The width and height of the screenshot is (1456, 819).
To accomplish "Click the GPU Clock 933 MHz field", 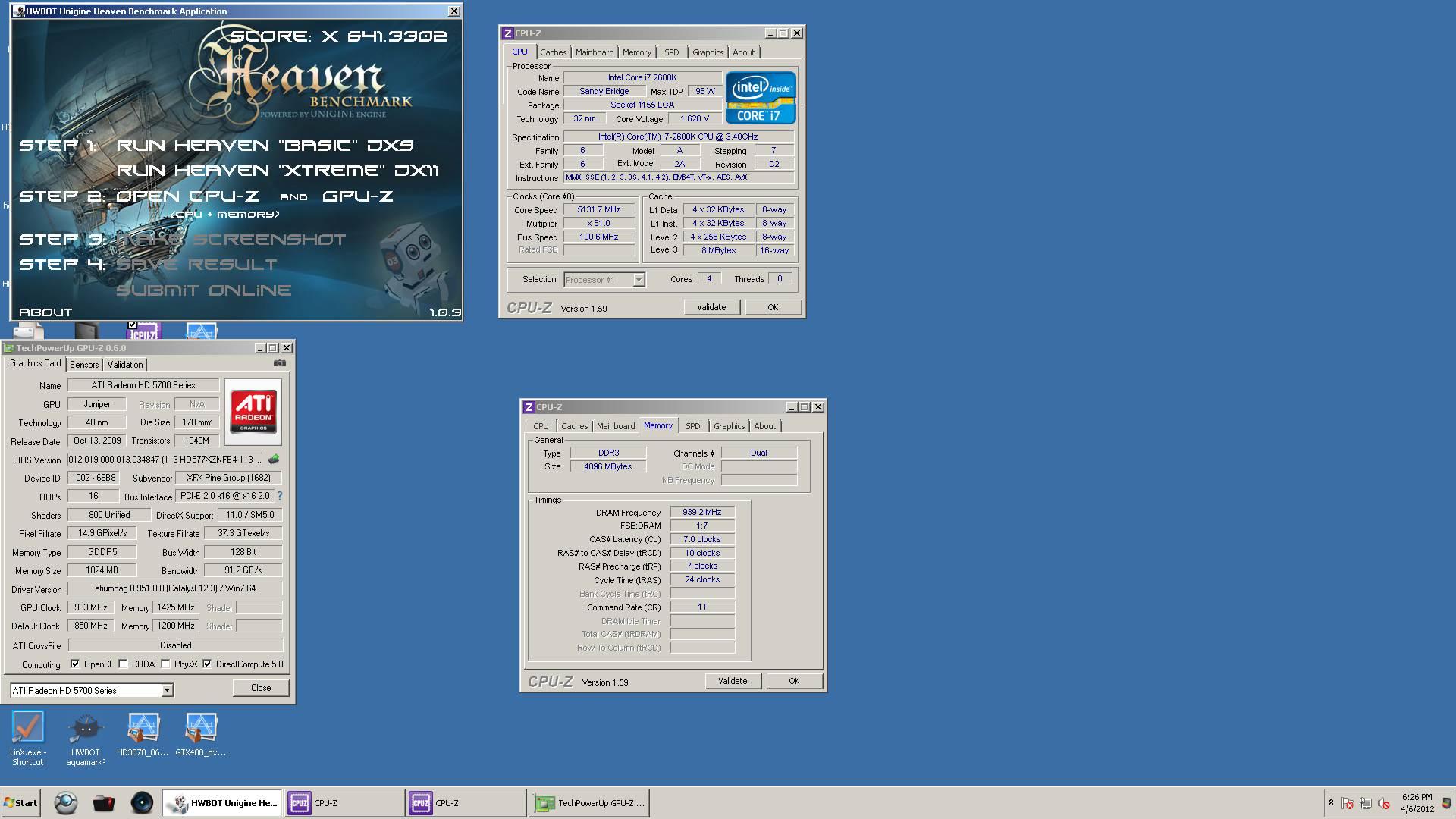I will [91, 607].
